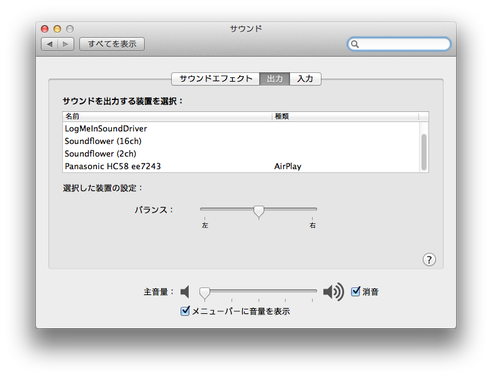Click the 種類 column header
492x378 pixels.
(345, 116)
